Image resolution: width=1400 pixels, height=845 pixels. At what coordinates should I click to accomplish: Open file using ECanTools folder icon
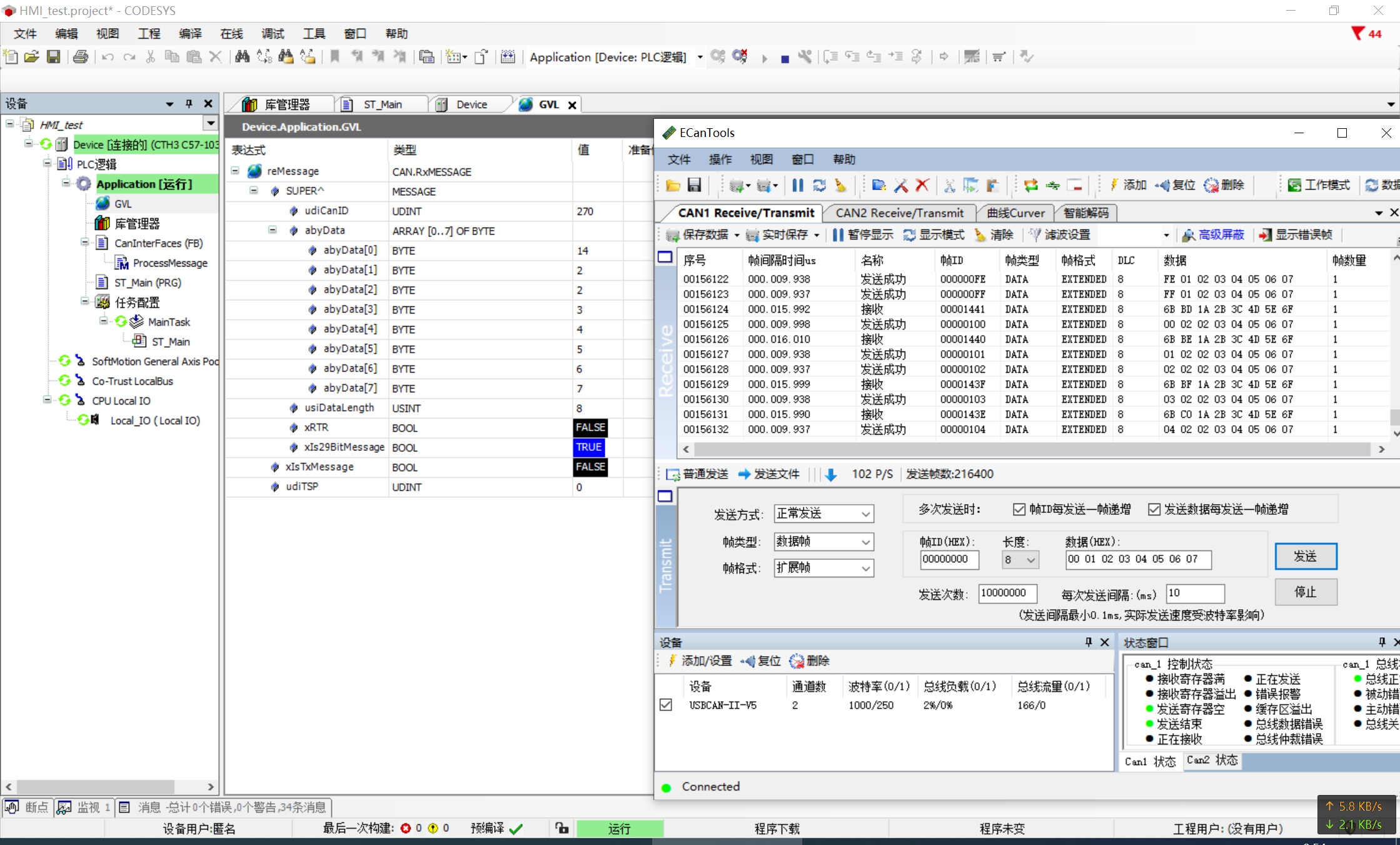point(673,185)
